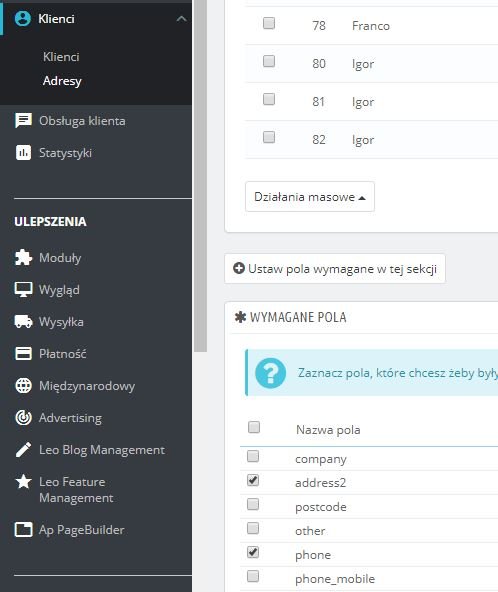This screenshot has width=498, height=592.
Task: Collapse the Klienci menu chevron
Action: (x=181, y=19)
